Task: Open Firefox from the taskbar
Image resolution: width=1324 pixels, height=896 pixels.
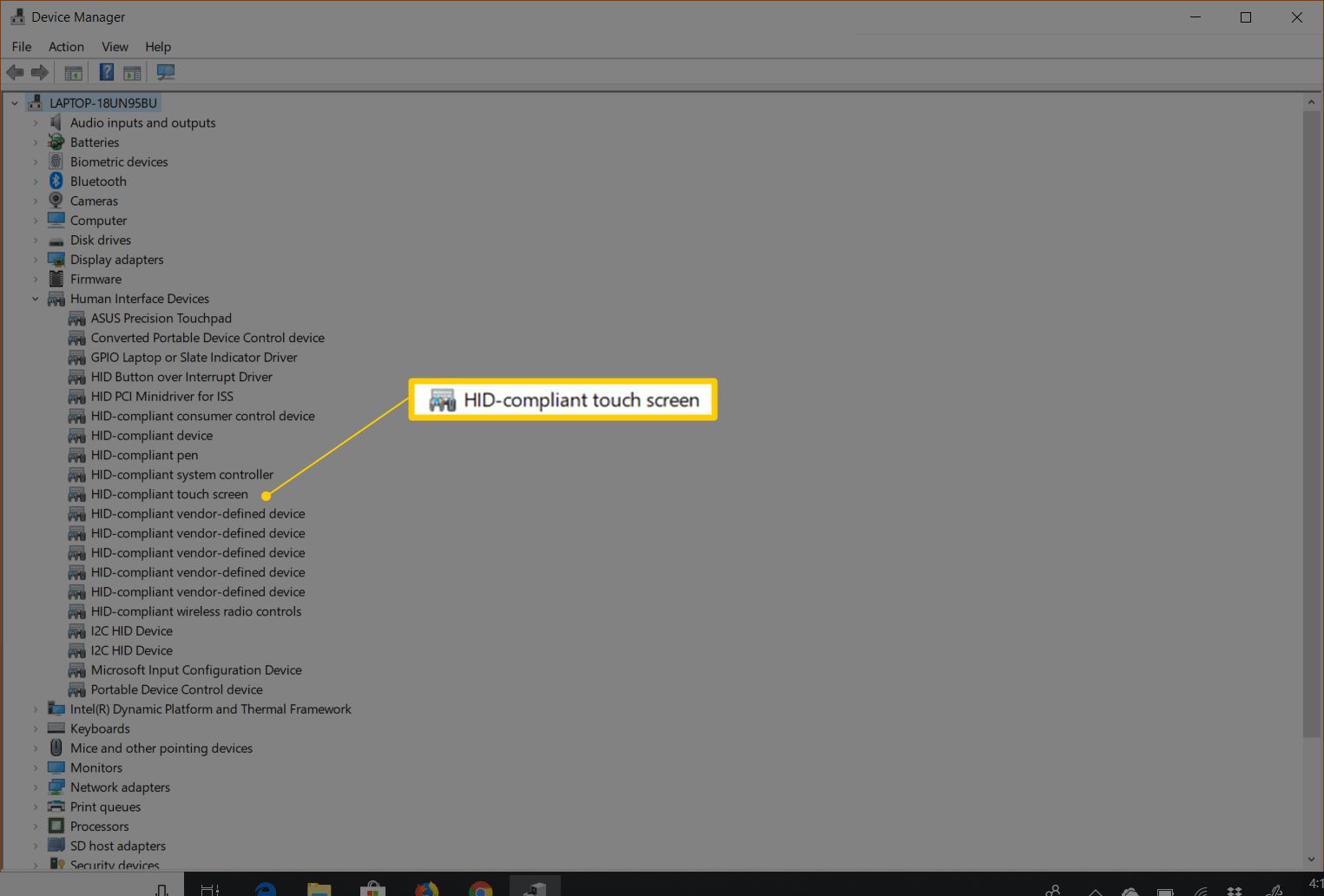Action: click(426, 888)
